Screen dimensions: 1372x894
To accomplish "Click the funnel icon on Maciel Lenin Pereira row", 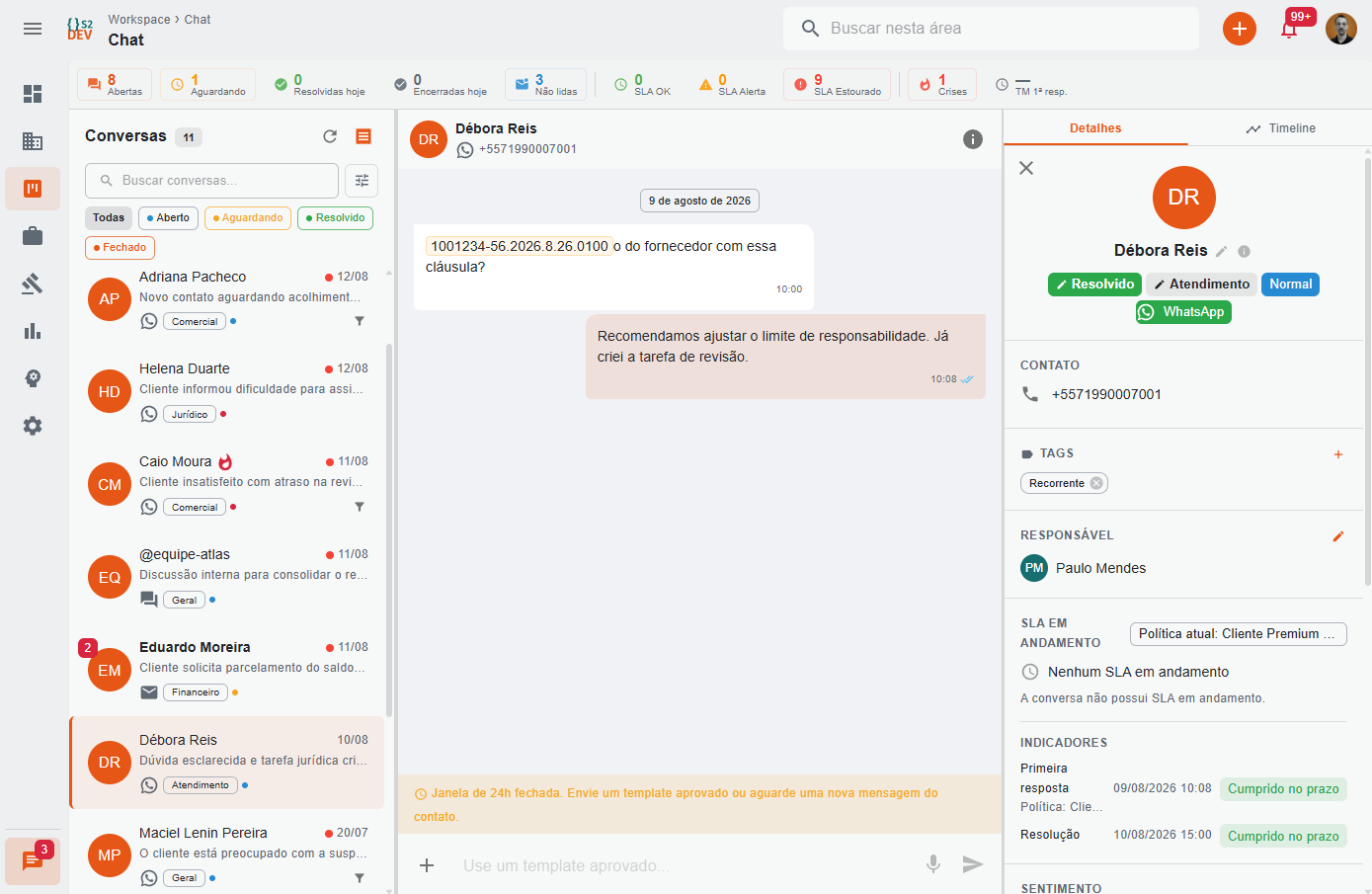I will (360, 878).
